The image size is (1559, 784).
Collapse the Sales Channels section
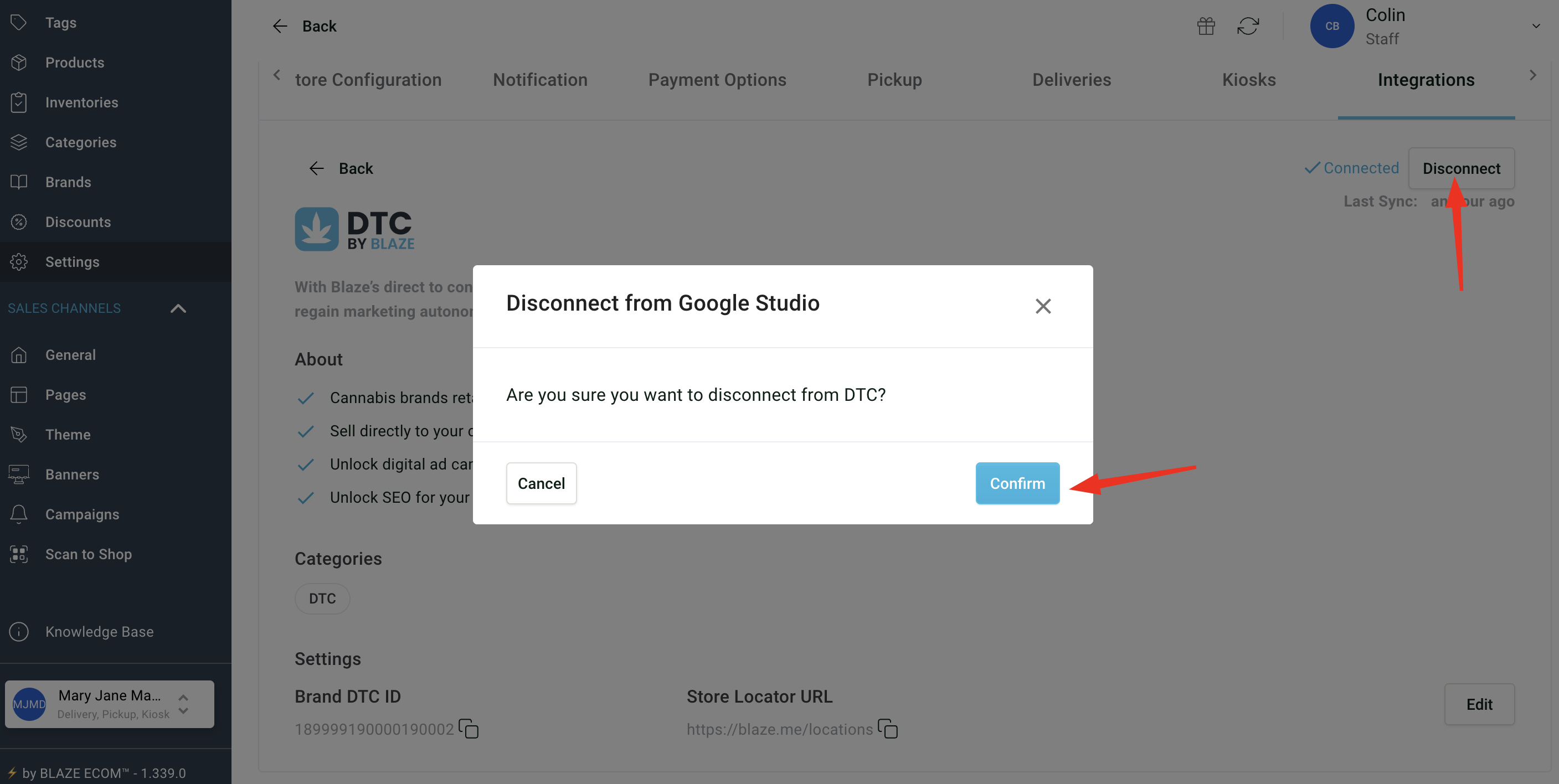pyautogui.click(x=178, y=308)
